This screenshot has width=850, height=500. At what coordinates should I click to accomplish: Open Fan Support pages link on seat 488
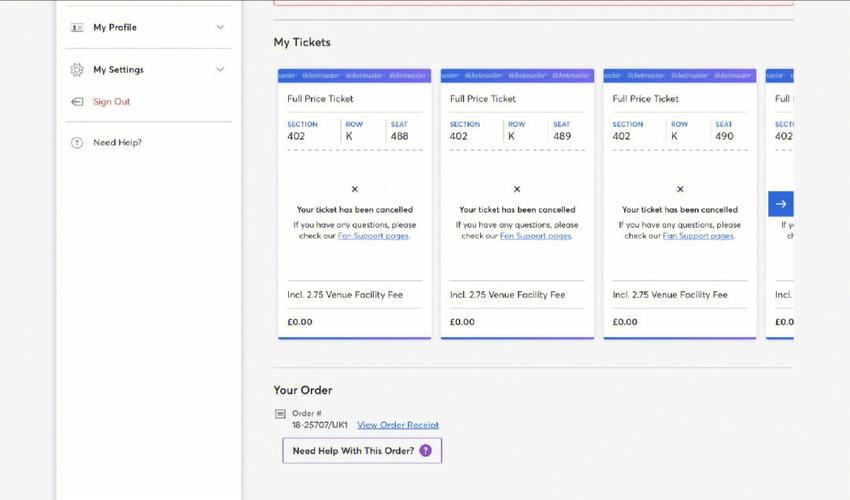point(373,236)
